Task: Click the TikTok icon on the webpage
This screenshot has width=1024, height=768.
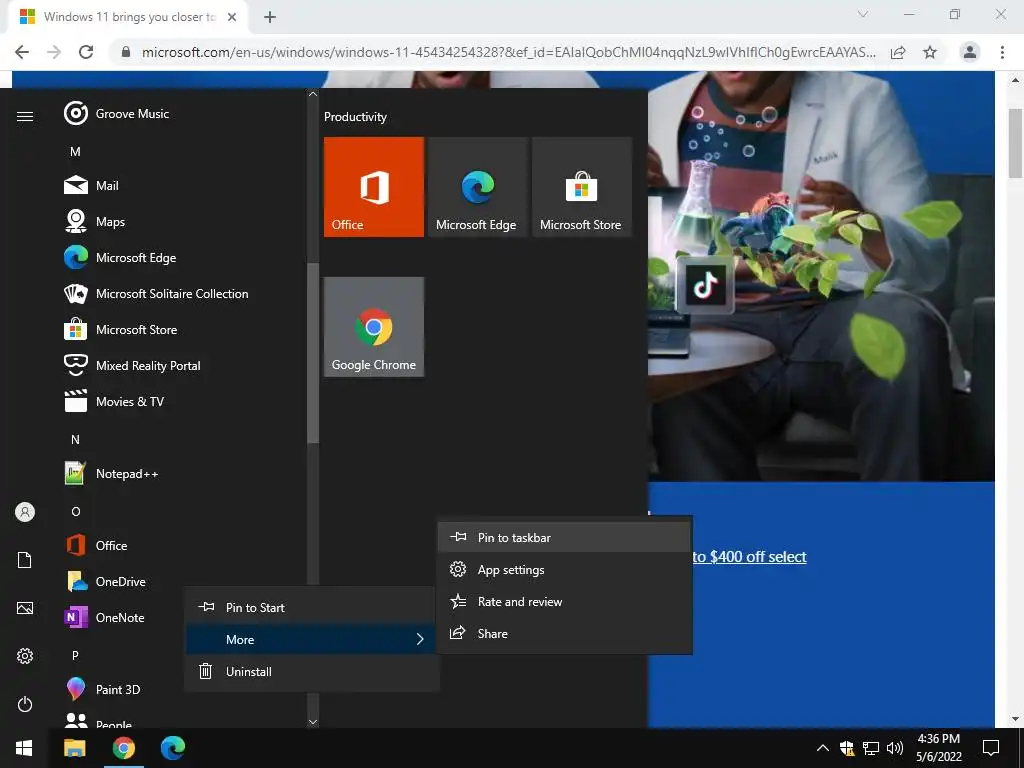Action: coord(705,285)
